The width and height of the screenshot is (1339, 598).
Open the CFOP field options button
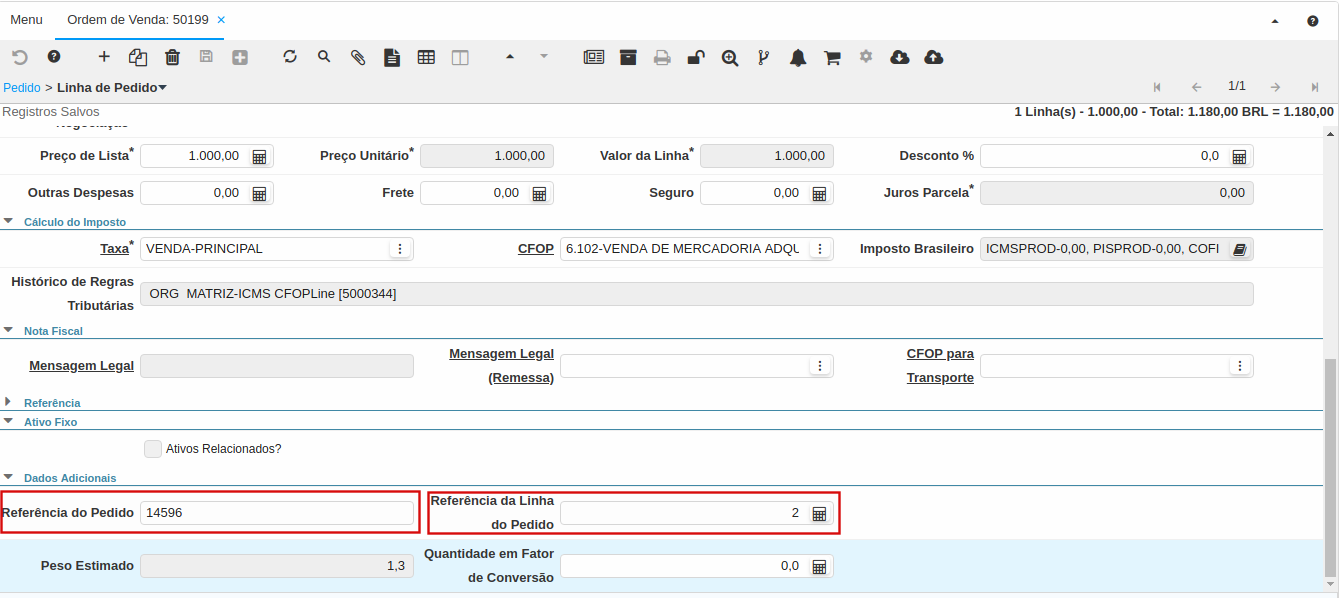coord(819,249)
